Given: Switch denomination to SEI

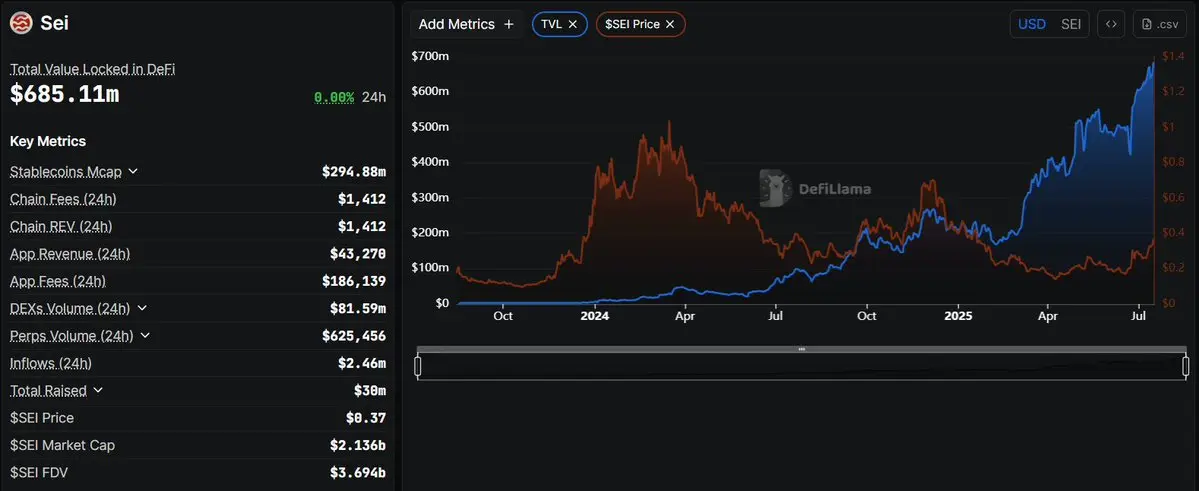Looking at the screenshot, I should pyautogui.click(x=1071, y=24).
